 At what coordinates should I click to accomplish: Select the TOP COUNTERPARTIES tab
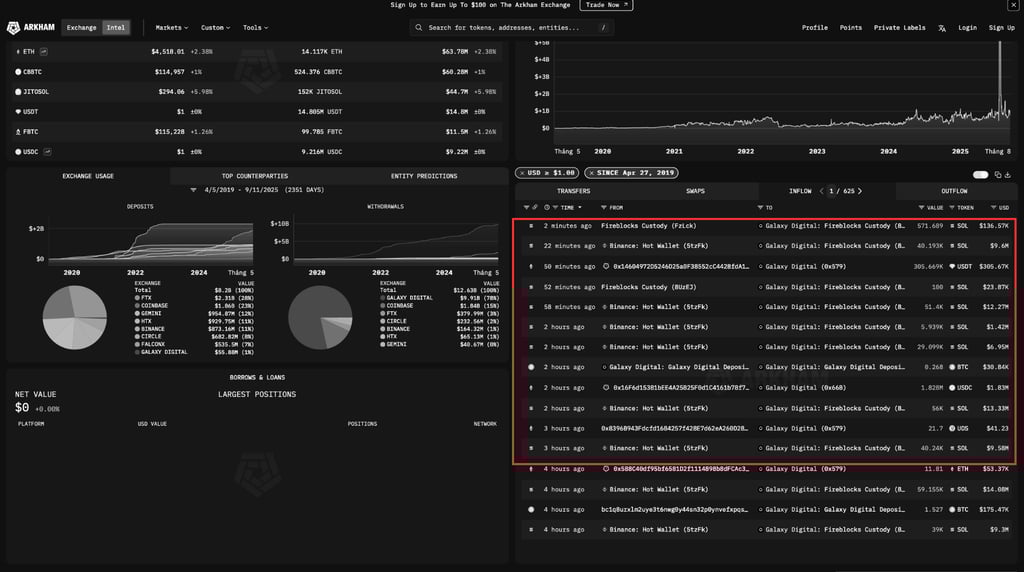(x=255, y=176)
